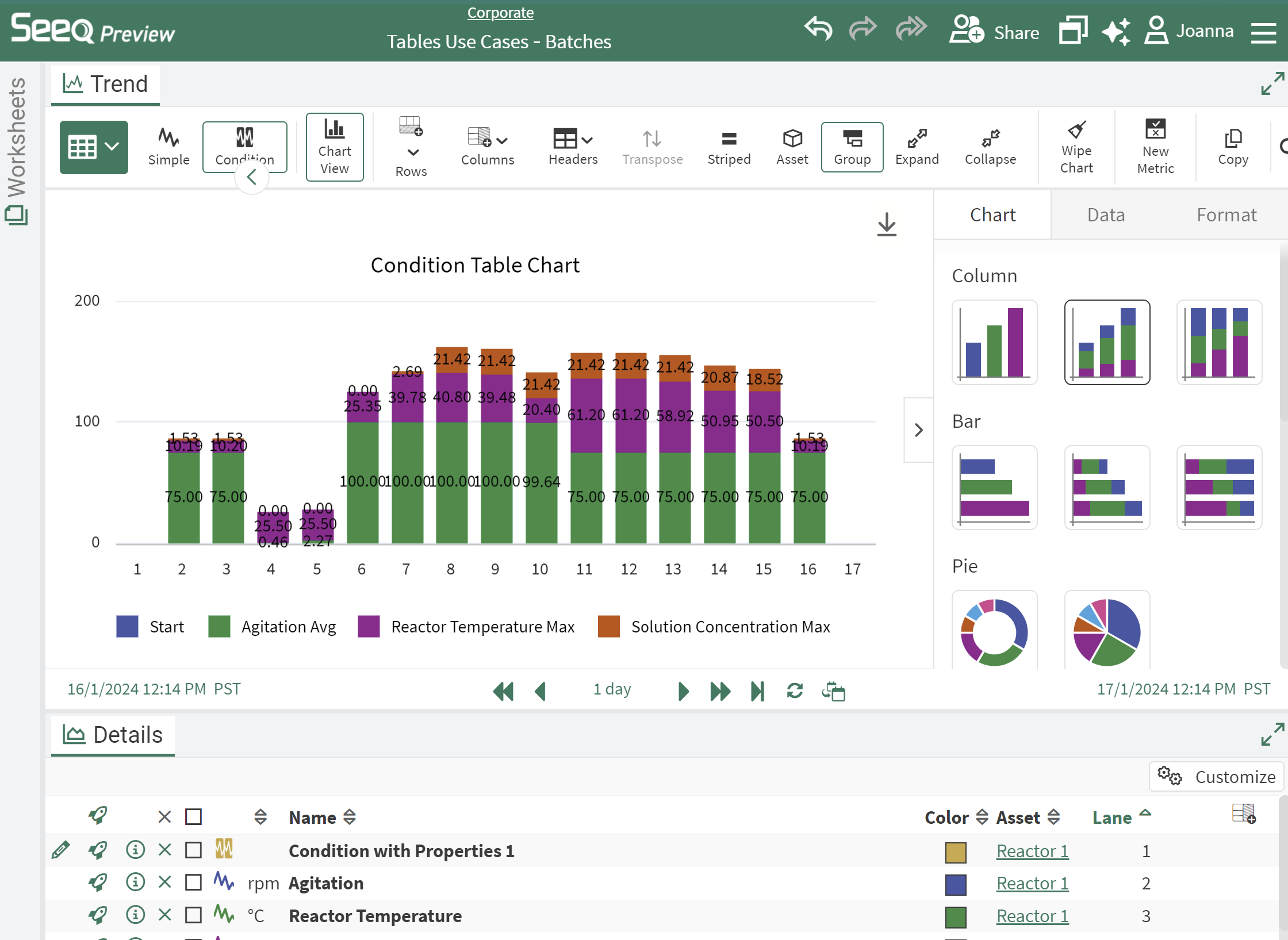Open color picker for Condition with Properties 1
This screenshot has width=1288, height=940.
click(x=955, y=852)
